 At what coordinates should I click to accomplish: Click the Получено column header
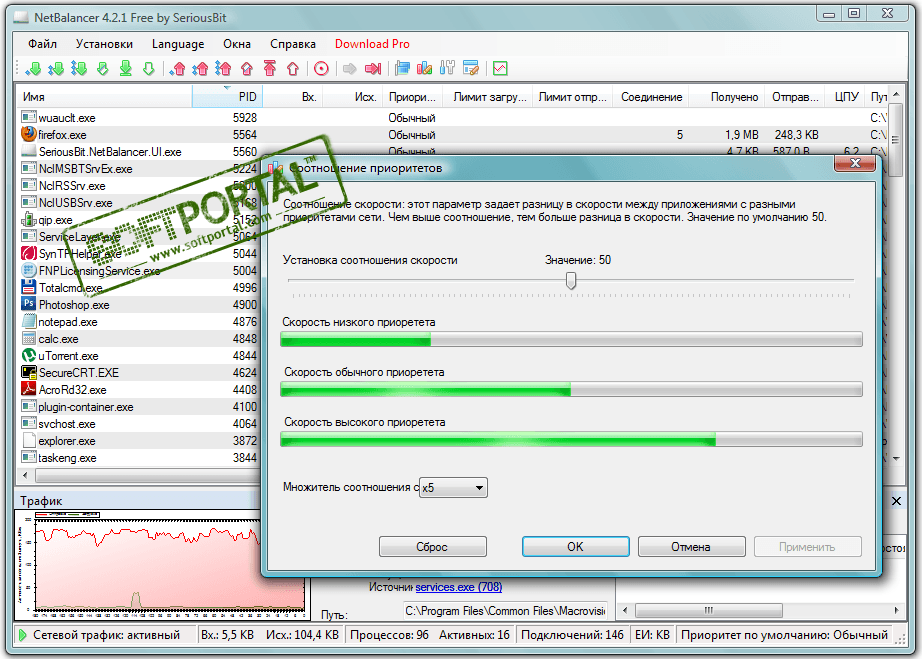coord(727,97)
